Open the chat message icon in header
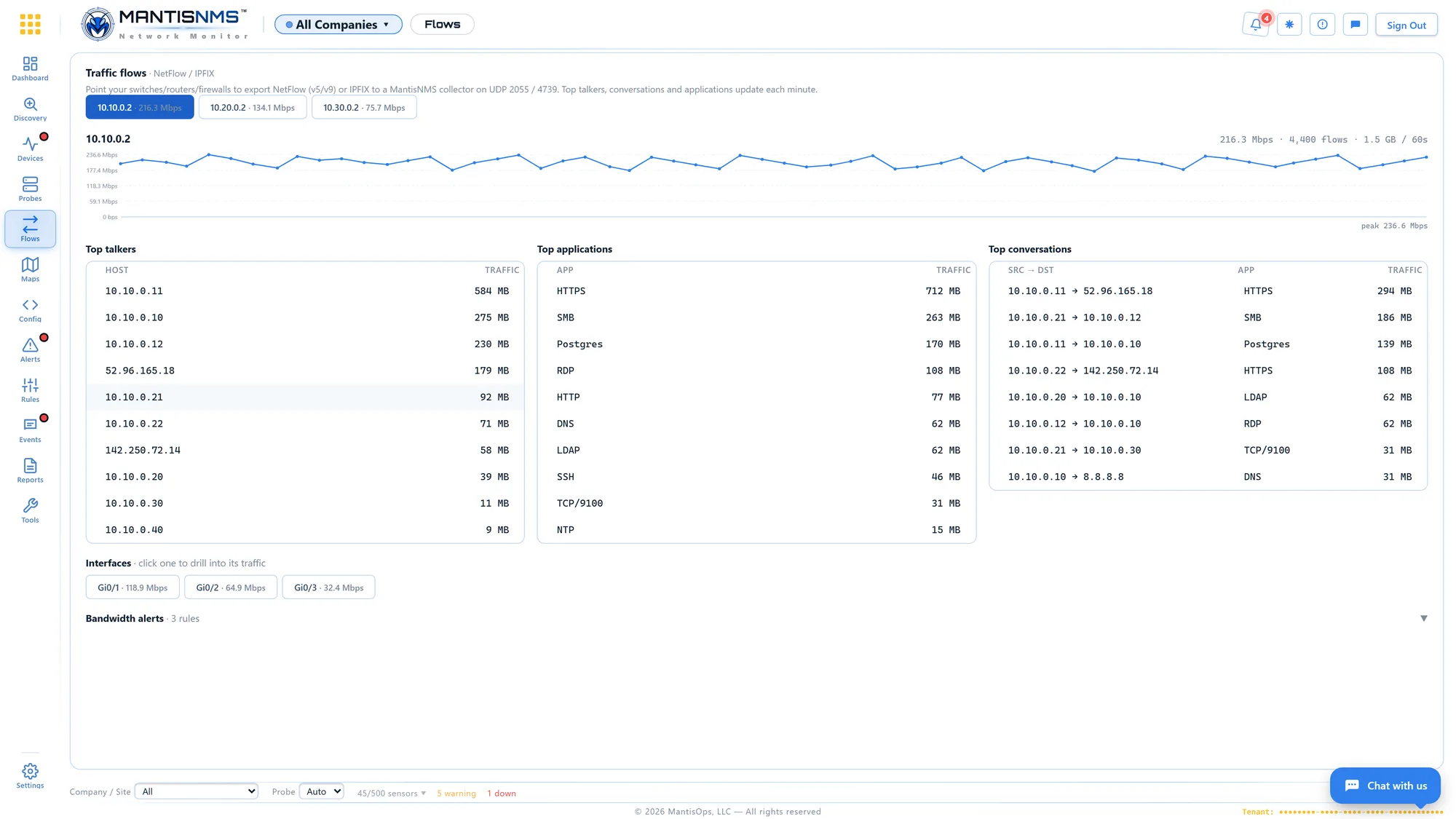The height and width of the screenshot is (819, 1456). pyautogui.click(x=1355, y=24)
